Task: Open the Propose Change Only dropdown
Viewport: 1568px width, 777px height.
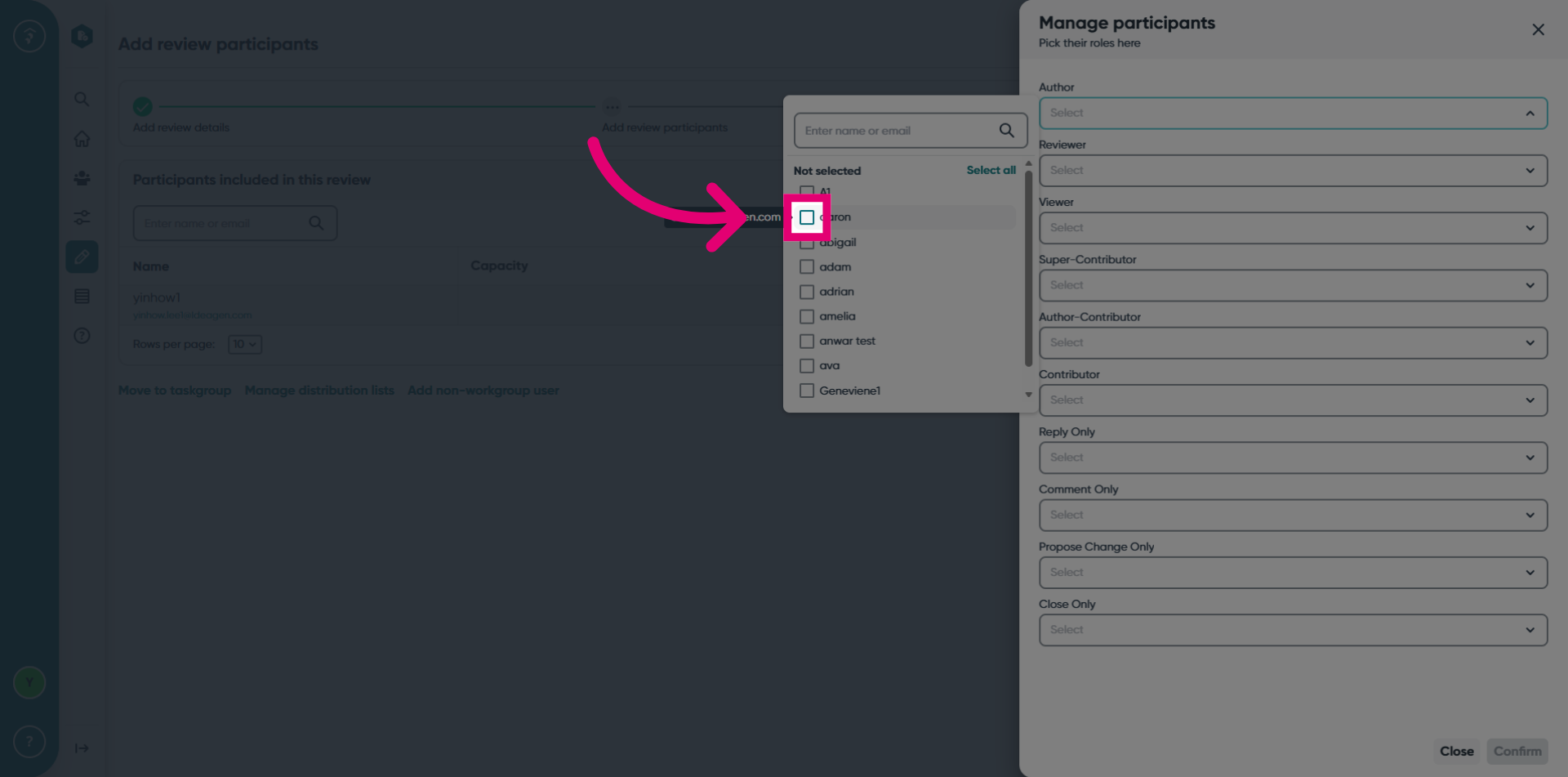Action: 1293,573
